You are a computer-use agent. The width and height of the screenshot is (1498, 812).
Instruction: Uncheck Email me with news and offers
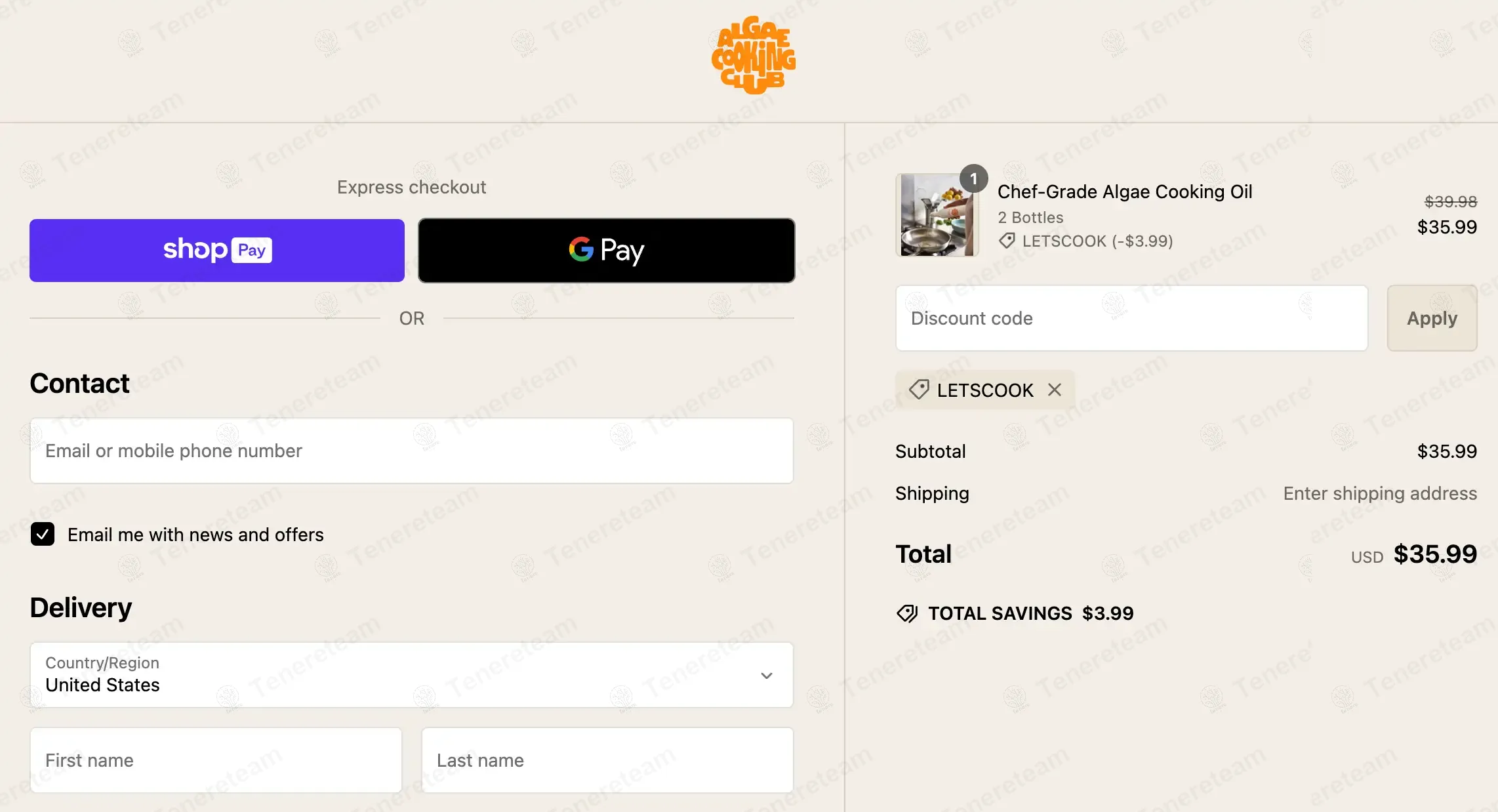pyautogui.click(x=43, y=534)
